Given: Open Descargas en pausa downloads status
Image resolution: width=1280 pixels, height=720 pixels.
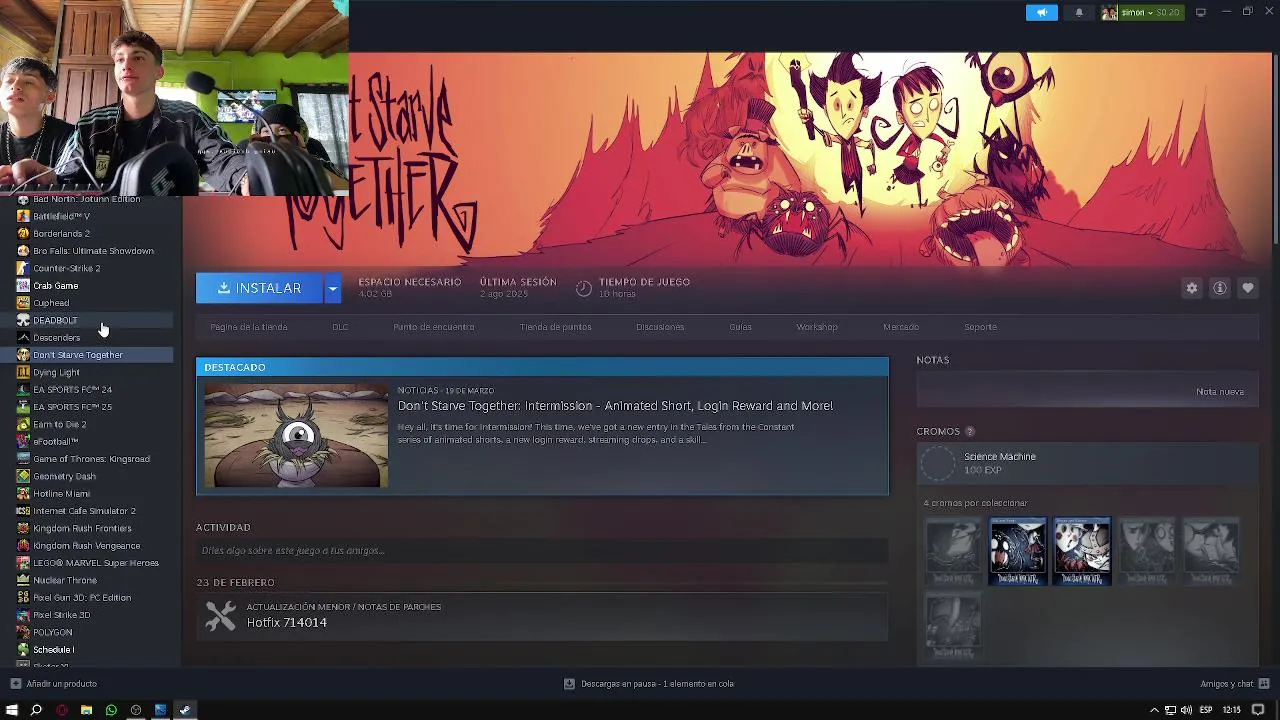Looking at the screenshot, I should (649, 684).
